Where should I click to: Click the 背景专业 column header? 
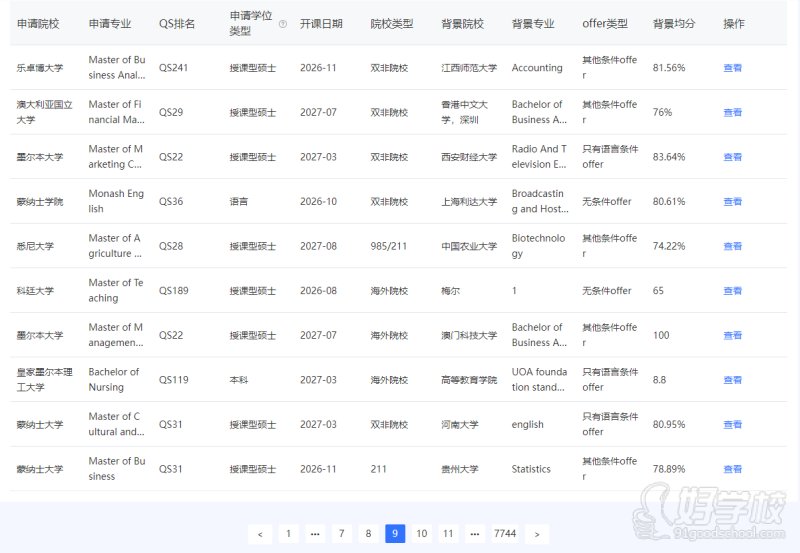pyautogui.click(x=533, y=24)
